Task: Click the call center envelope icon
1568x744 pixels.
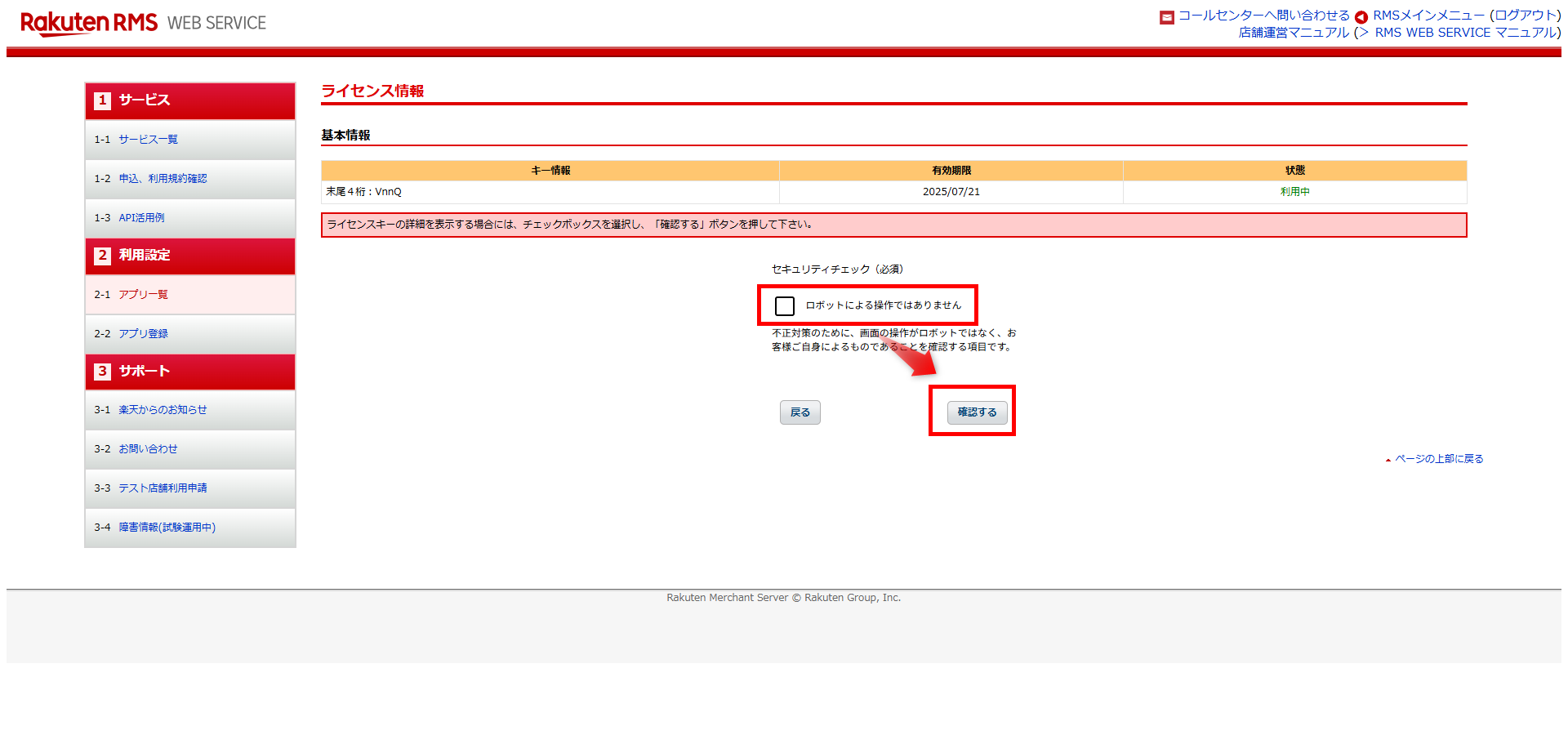Action: (x=1167, y=17)
